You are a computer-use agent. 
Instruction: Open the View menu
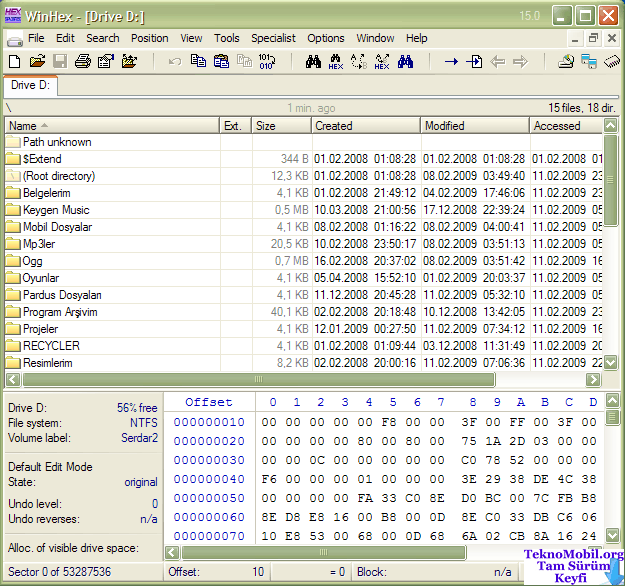pyautogui.click(x=191, y=38)
